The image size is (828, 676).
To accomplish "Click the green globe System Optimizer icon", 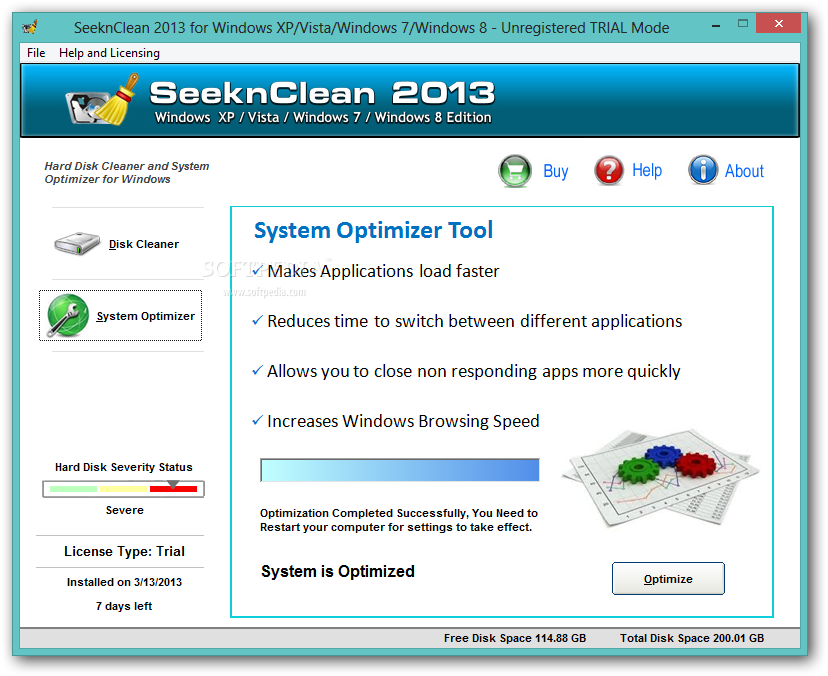I will (x=68, y=315).
